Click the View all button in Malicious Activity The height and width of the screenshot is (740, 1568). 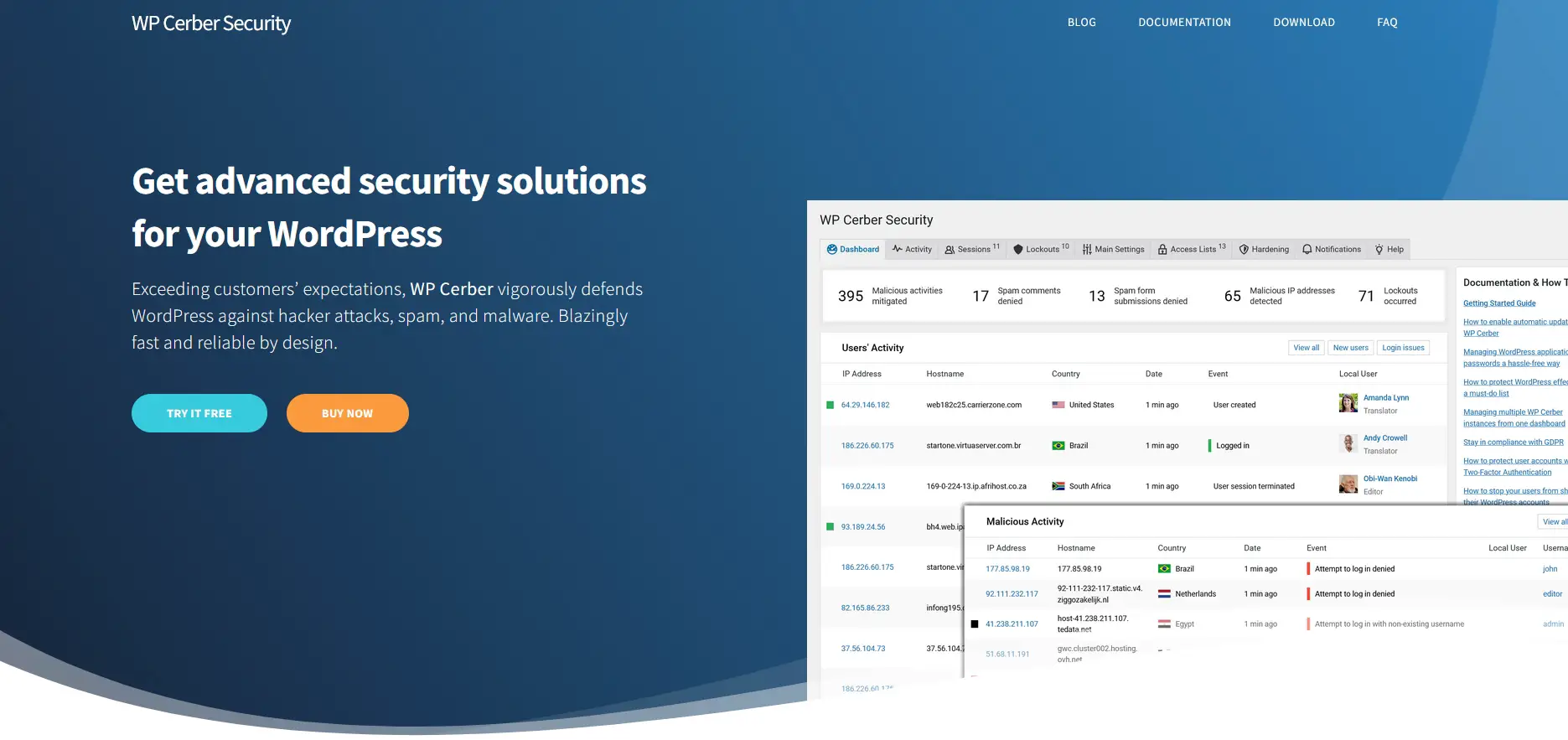point(1552,522)
